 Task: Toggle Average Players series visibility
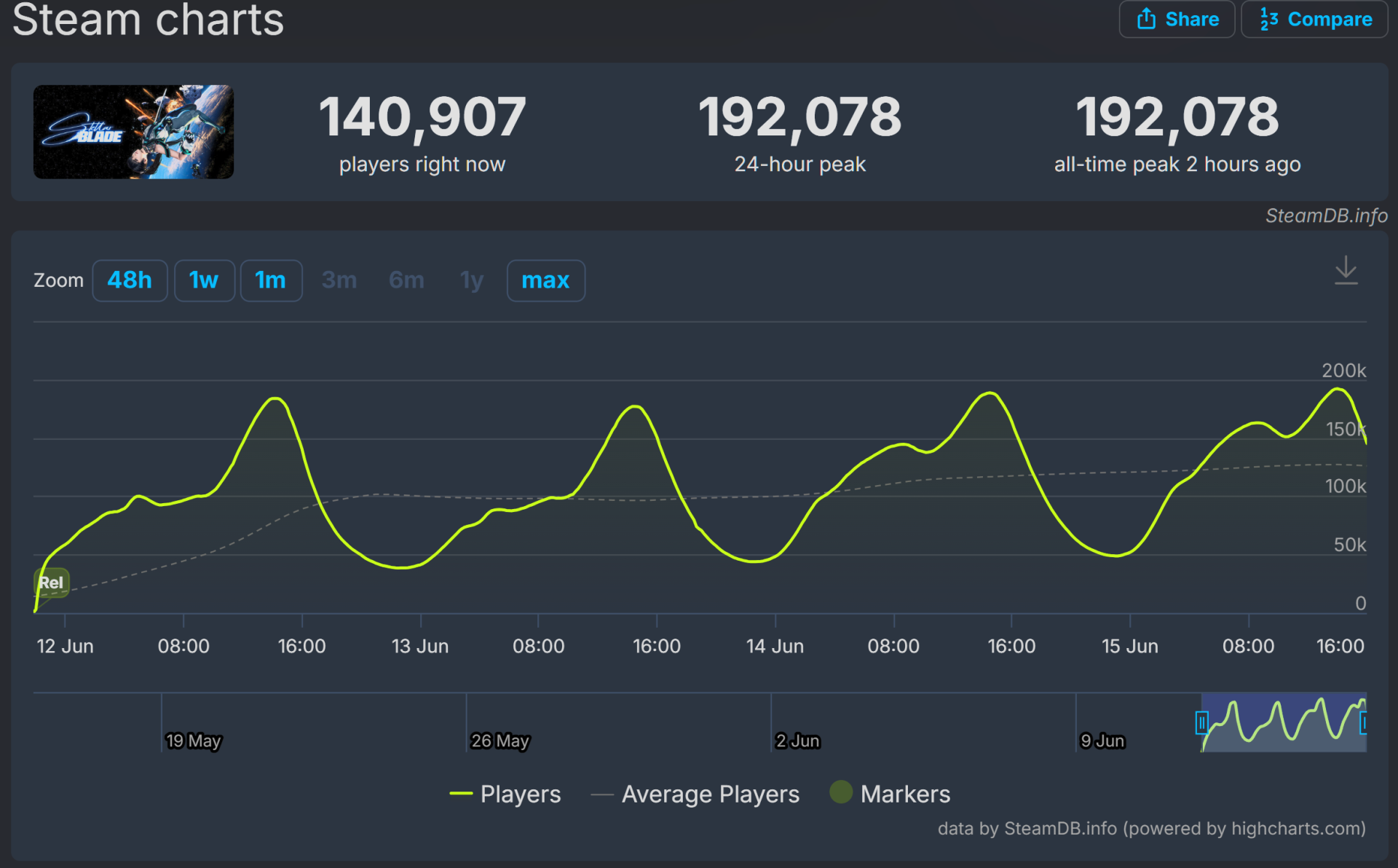coord(710,794)
